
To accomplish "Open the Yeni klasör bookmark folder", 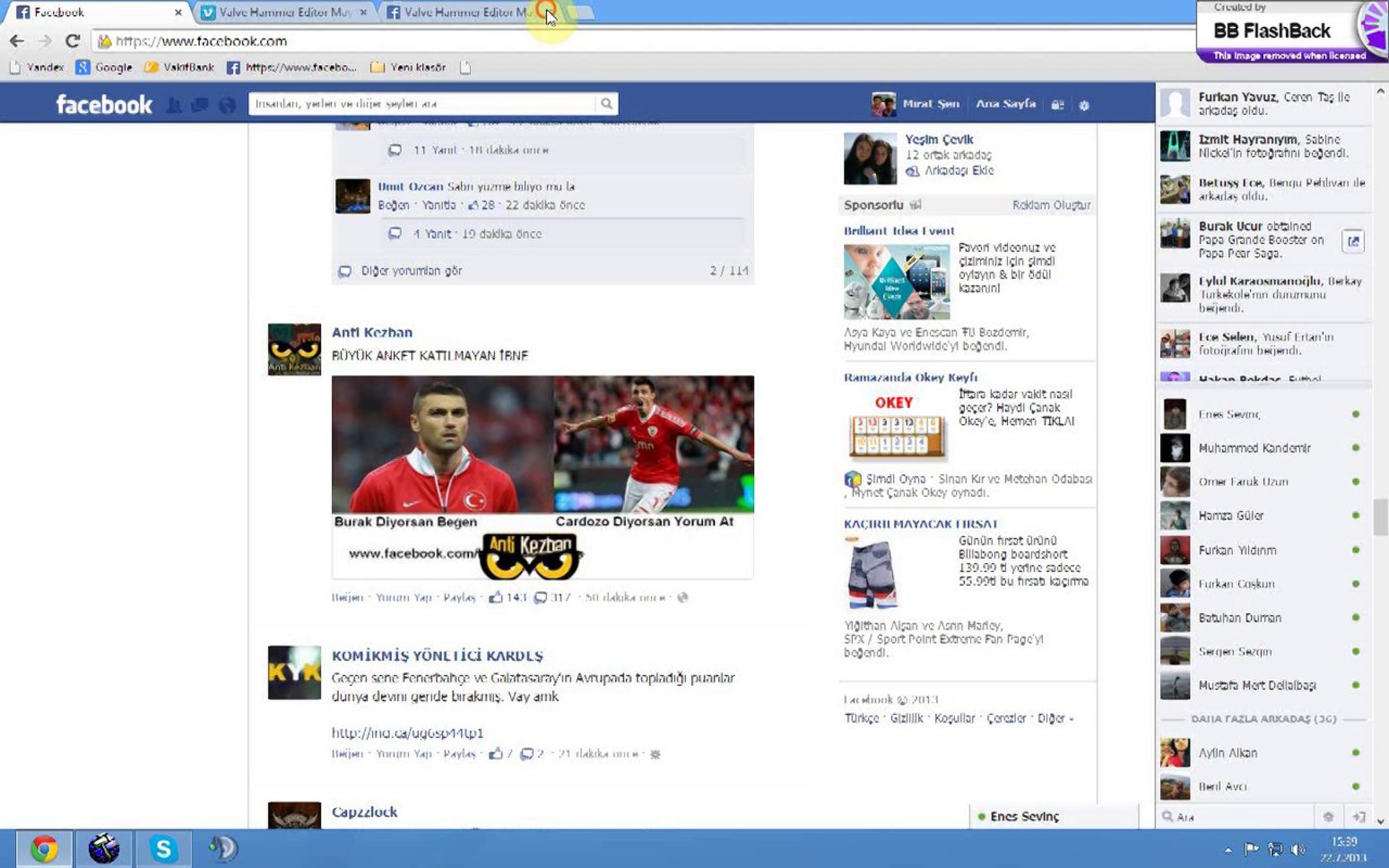I will [x=407, y=68].
